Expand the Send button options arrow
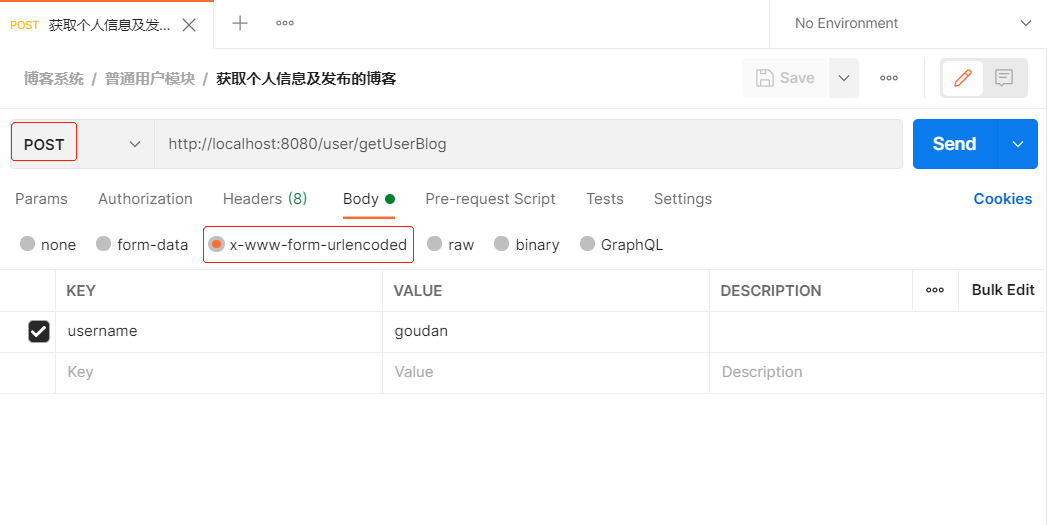The width and height of the screenshot is (1047, 525). [x=1018, y=144]
